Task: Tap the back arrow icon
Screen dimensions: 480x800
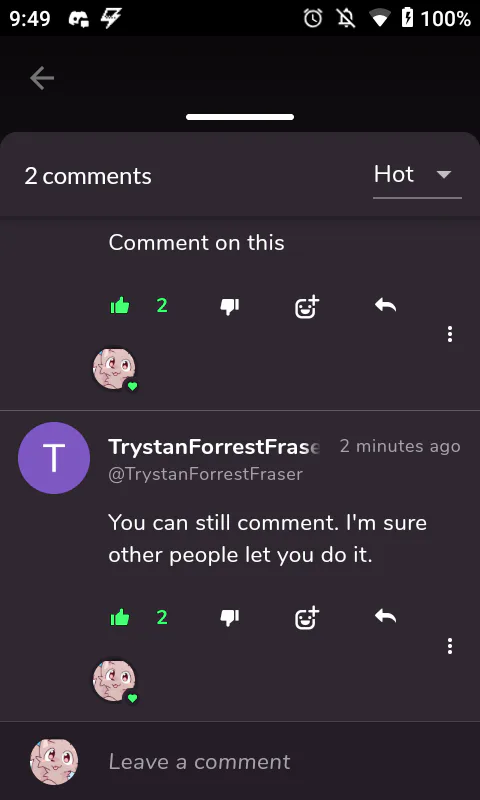Action: click(42, 79)
